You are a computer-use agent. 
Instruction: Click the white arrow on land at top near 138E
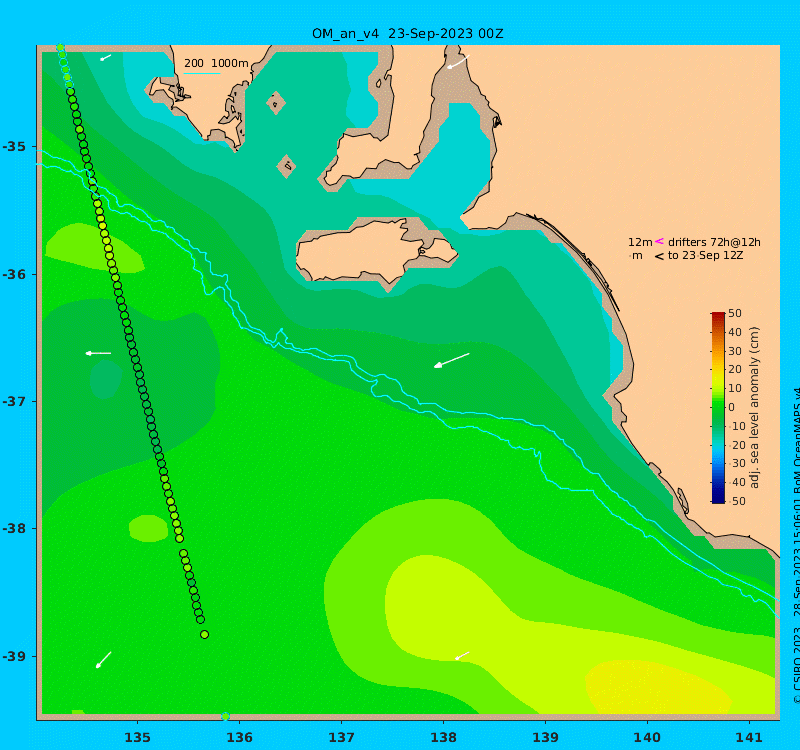[458, 62]
